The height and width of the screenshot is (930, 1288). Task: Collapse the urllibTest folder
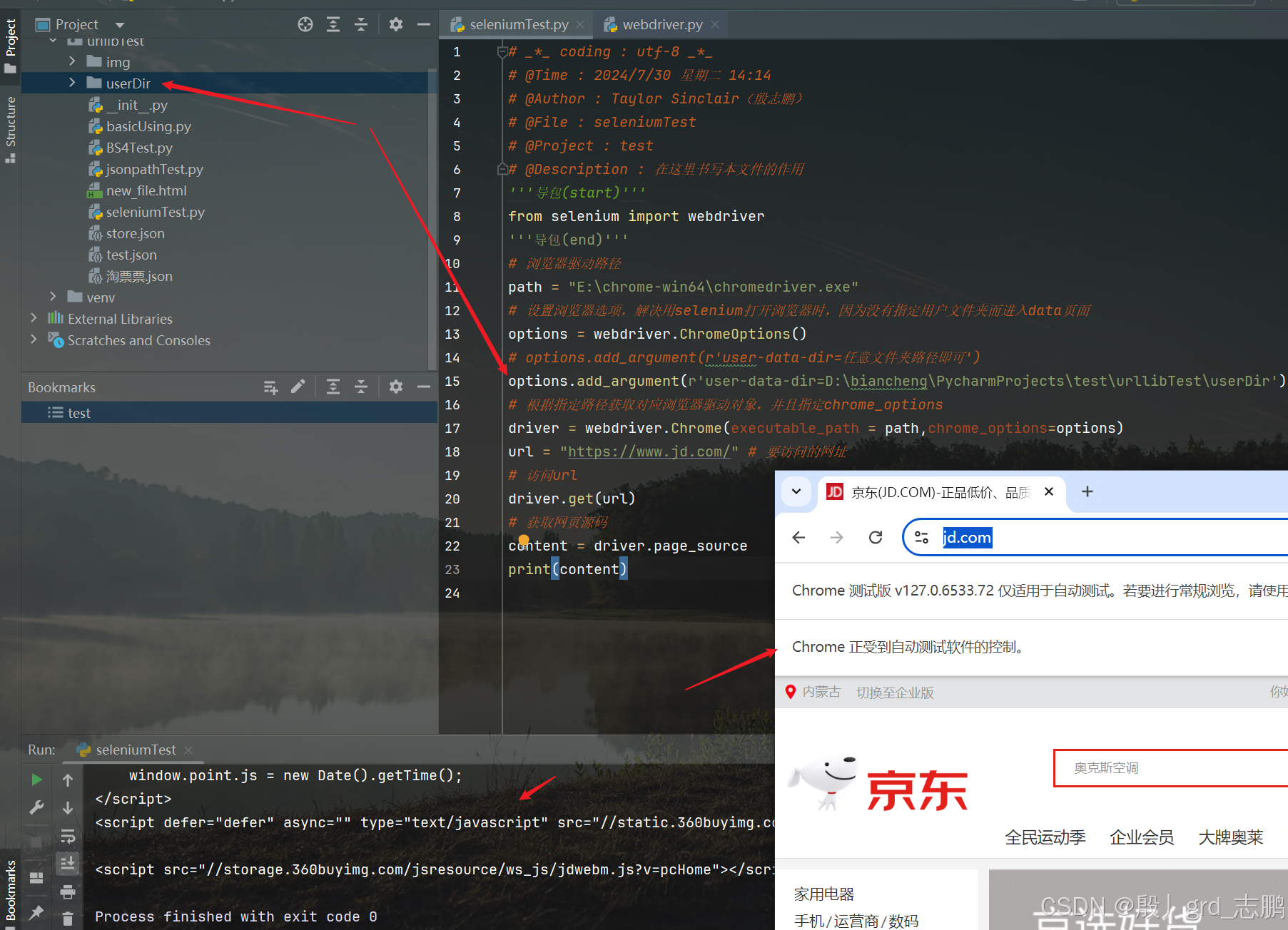pos(53,41)
